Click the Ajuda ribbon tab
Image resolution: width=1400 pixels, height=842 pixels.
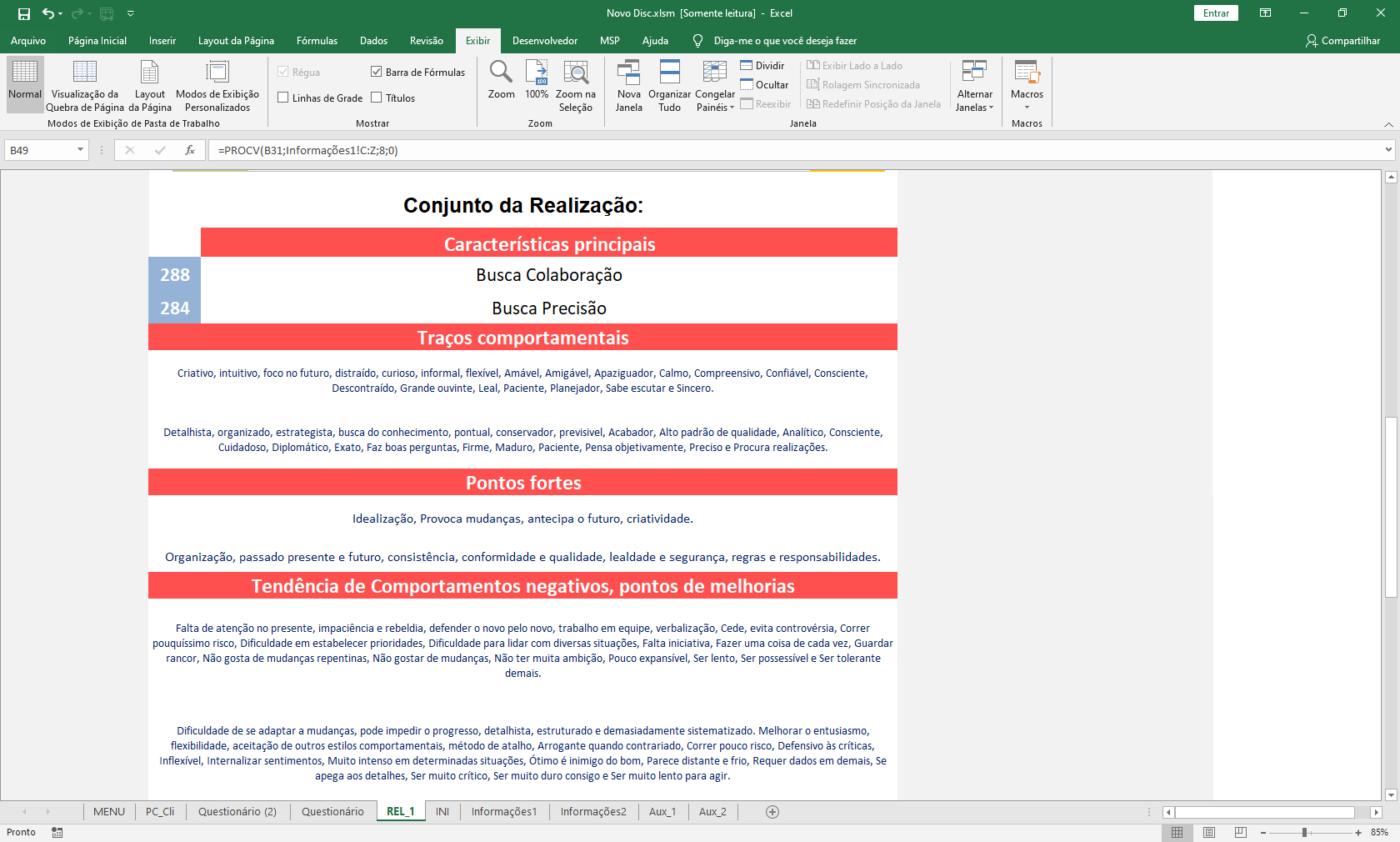click(655, 41)
